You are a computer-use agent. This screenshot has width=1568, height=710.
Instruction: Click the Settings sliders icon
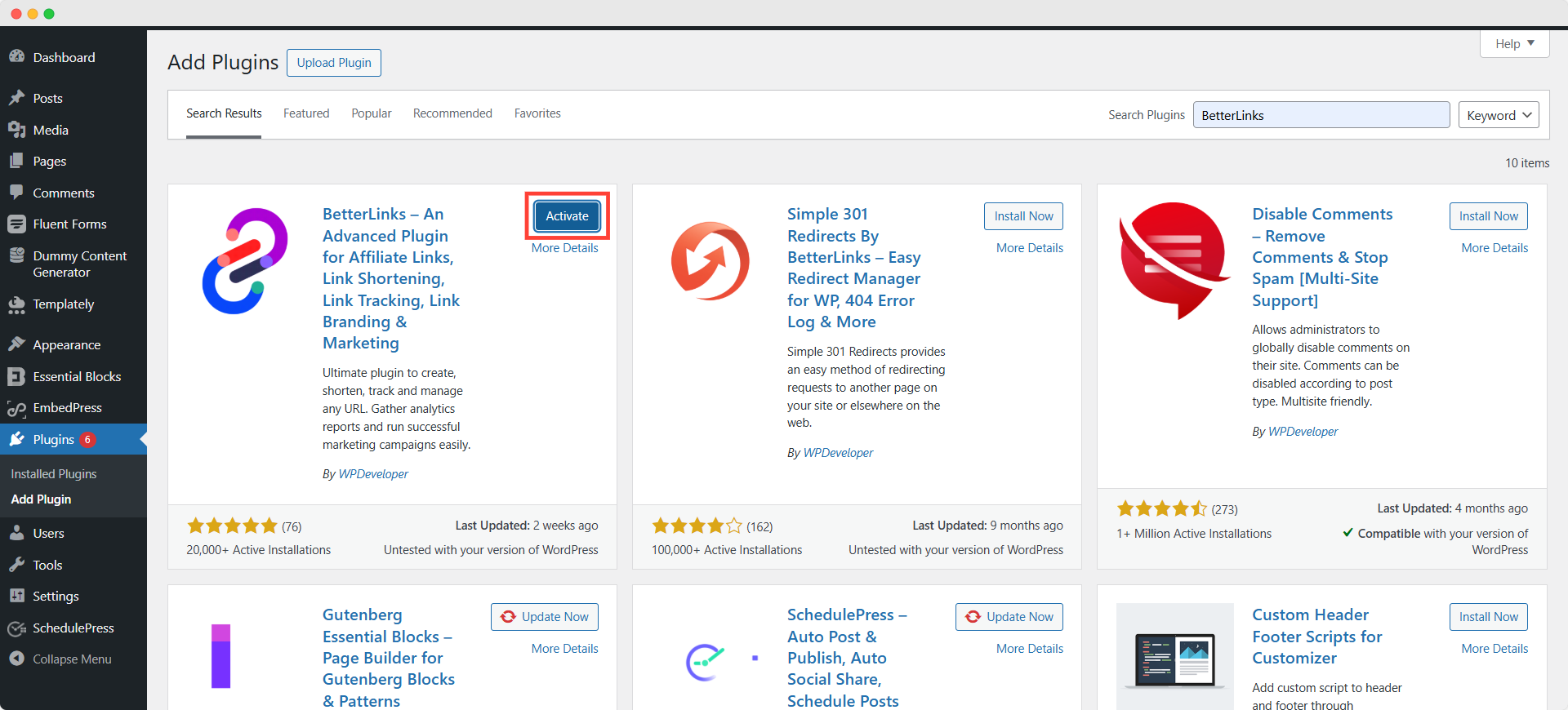16,596
